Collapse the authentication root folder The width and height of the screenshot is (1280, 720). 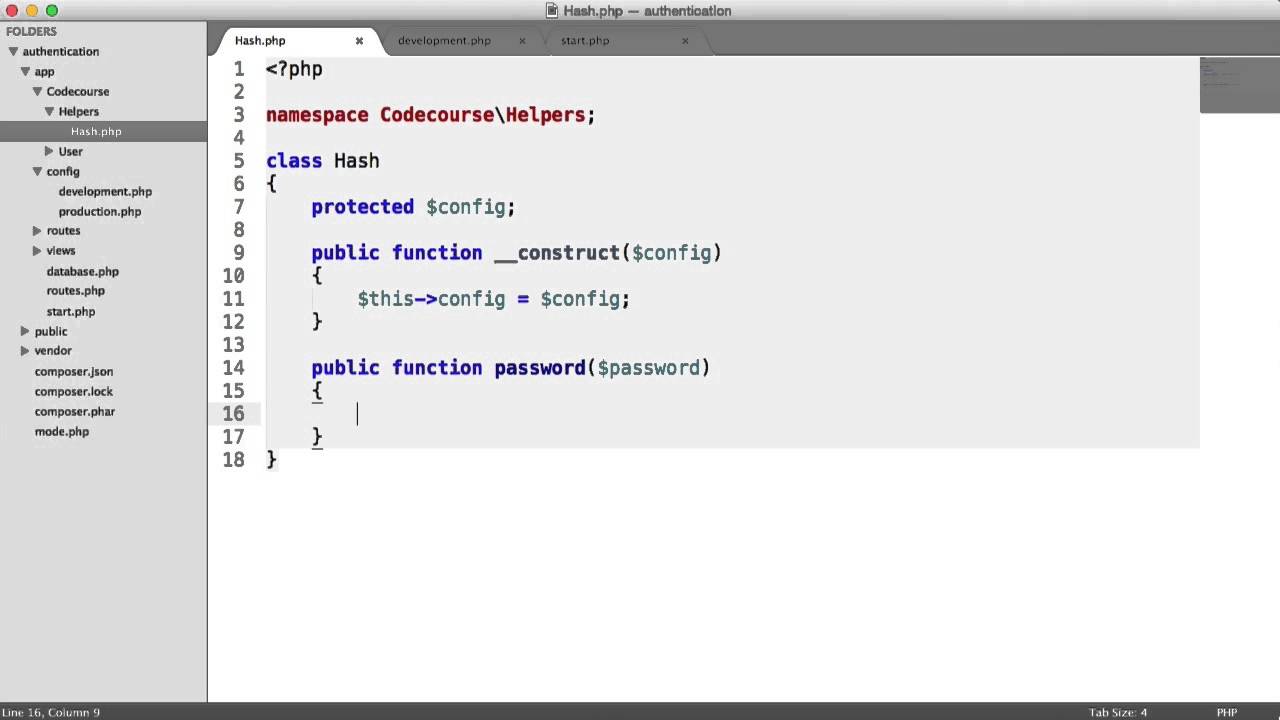coord(13,51)
